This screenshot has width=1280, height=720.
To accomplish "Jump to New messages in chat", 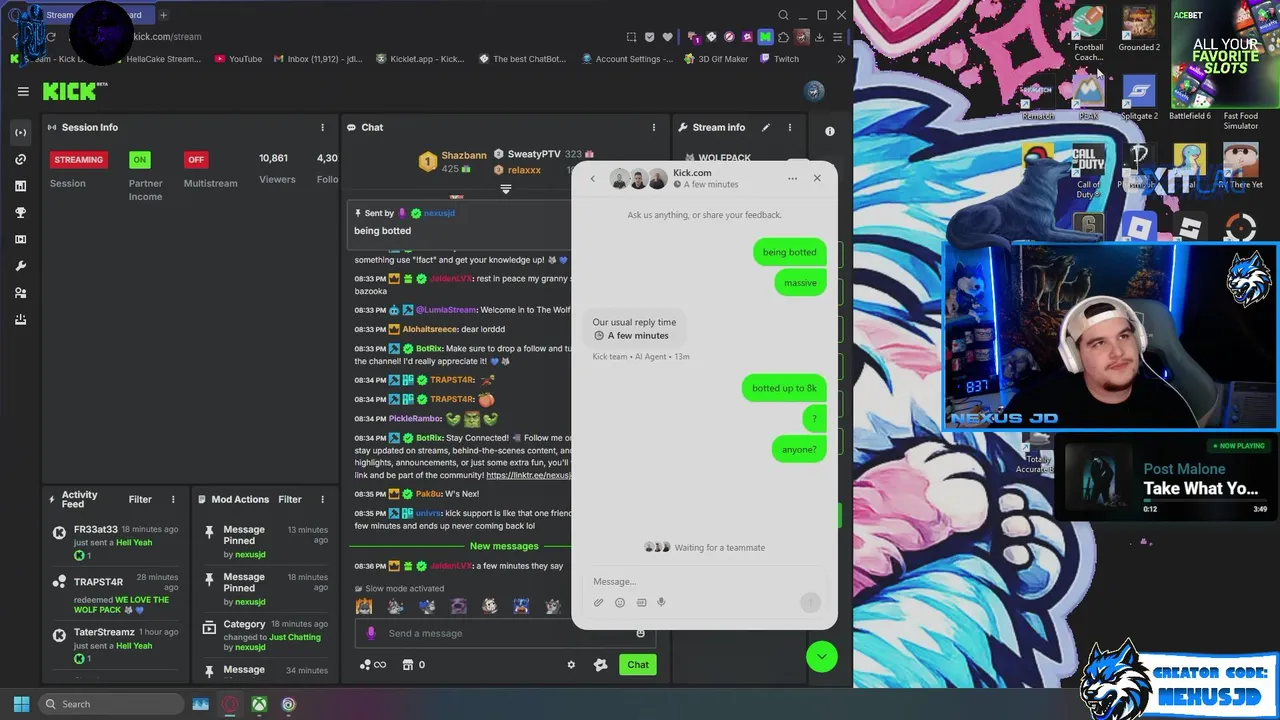I will point(504,546).
